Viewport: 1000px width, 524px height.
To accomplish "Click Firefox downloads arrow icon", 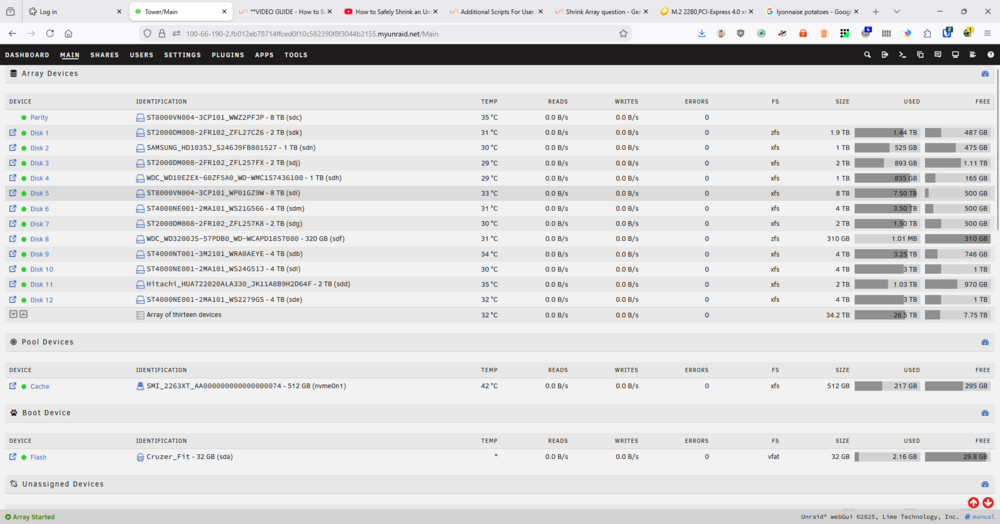I will pos(702,33).
